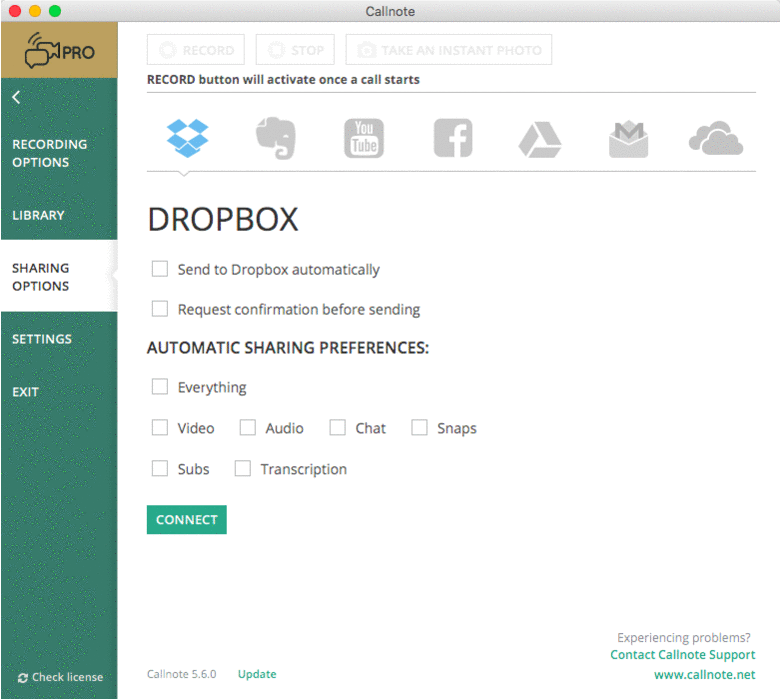Screen dimensions: 780x699
Task: Visit the www.callnote.net link
Action: pyautogui.click(x=704, y=675)
